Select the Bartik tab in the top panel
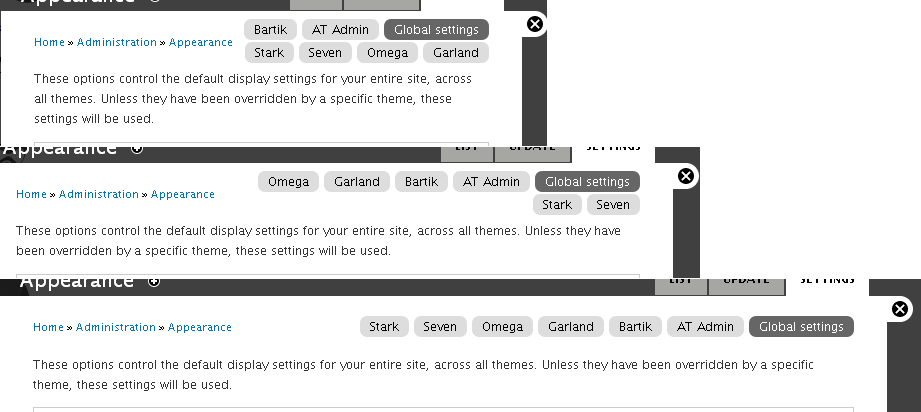Viewport: 921px width, 412px height. tap(270, 30)
